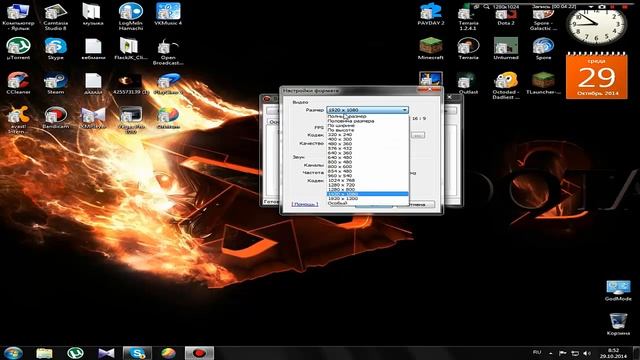The image size is (640, 360).
Task: Pick 320 x 240 resolution
Action: tap(368, 134)
